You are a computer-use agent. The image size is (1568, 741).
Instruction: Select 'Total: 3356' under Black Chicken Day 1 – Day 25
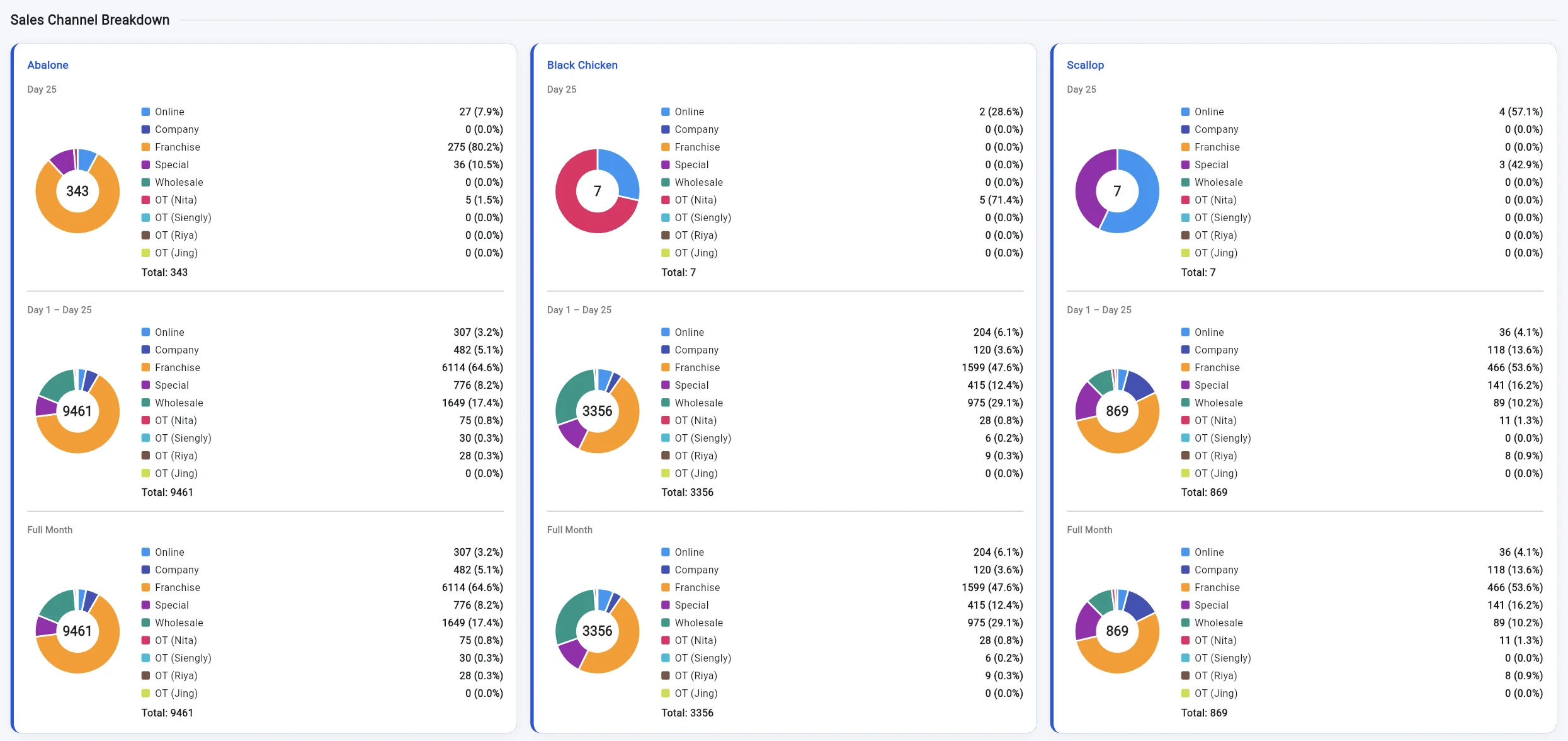tap(687, 492)
